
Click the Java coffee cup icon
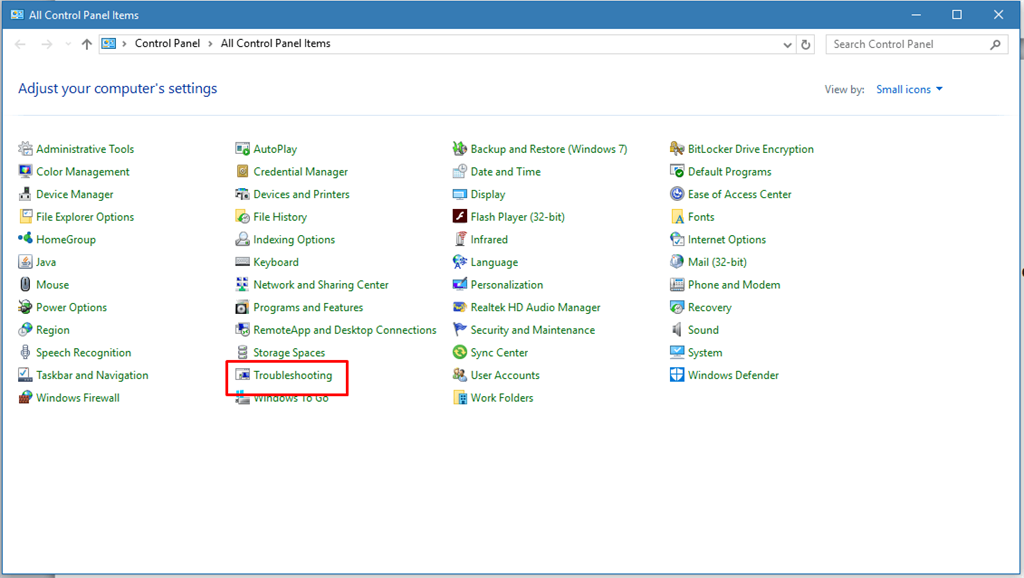pyautogui.click(x=26, y=262)
